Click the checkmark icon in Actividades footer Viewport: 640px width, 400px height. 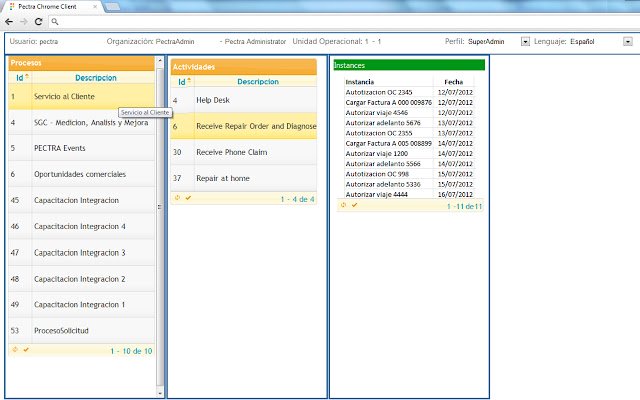click(x=188, y=198)
